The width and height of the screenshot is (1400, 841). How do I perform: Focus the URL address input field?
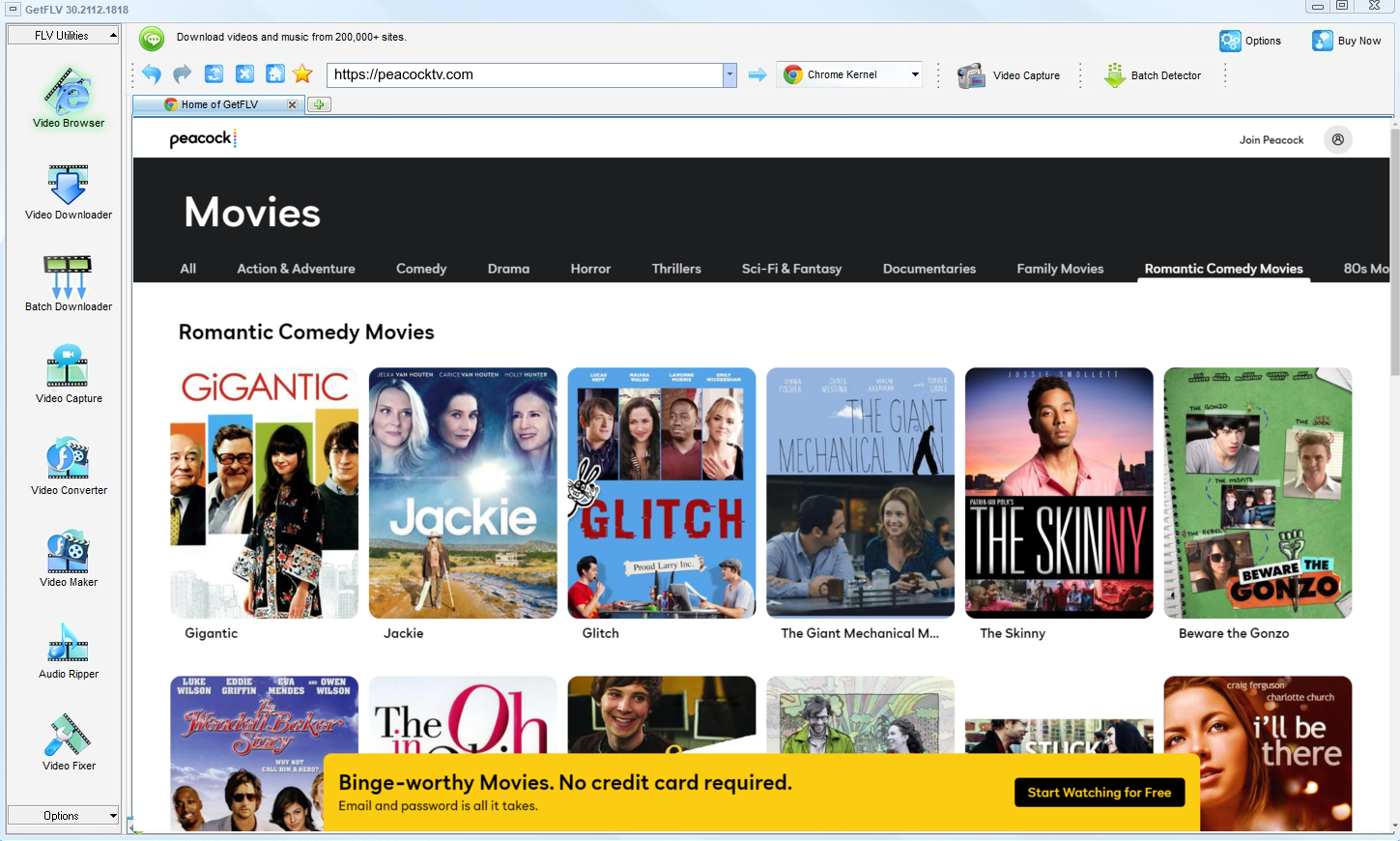[x=525, y=74]
